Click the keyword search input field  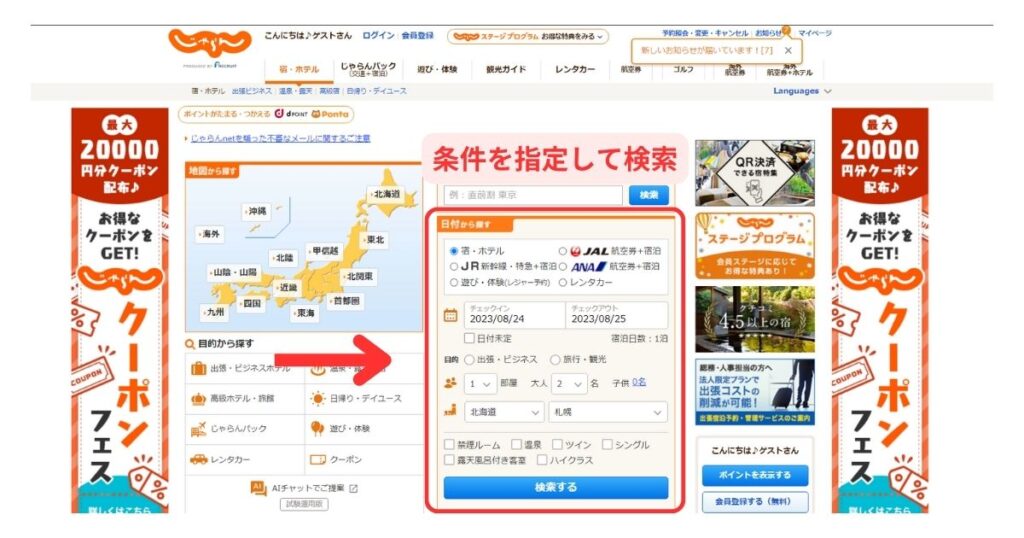534,195
